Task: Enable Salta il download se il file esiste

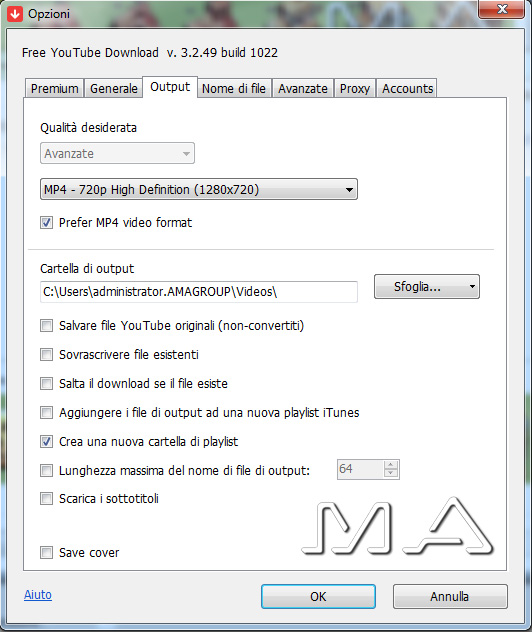Action: click(x=46, y=383)
